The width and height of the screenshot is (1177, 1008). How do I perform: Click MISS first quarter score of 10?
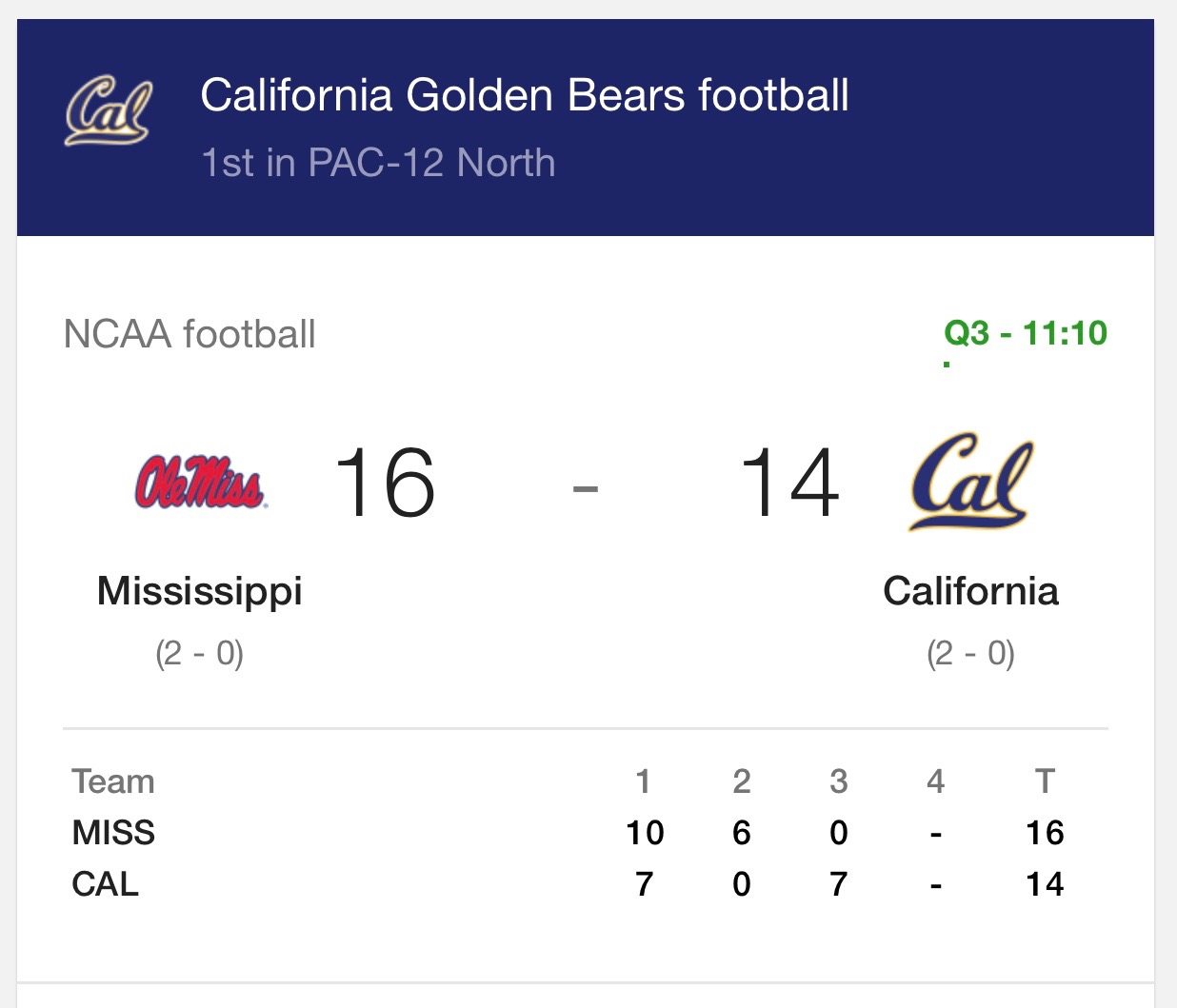point(645,833)
